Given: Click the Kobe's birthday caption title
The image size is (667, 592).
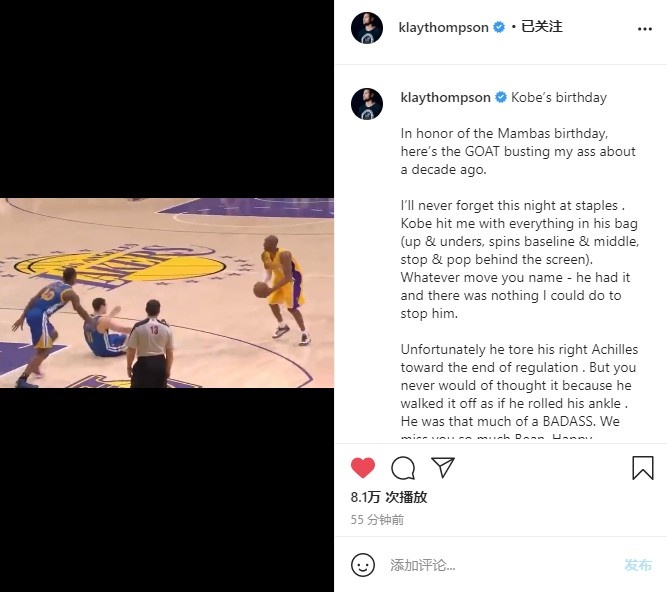Looking at the screenshot, I should 559,97.
